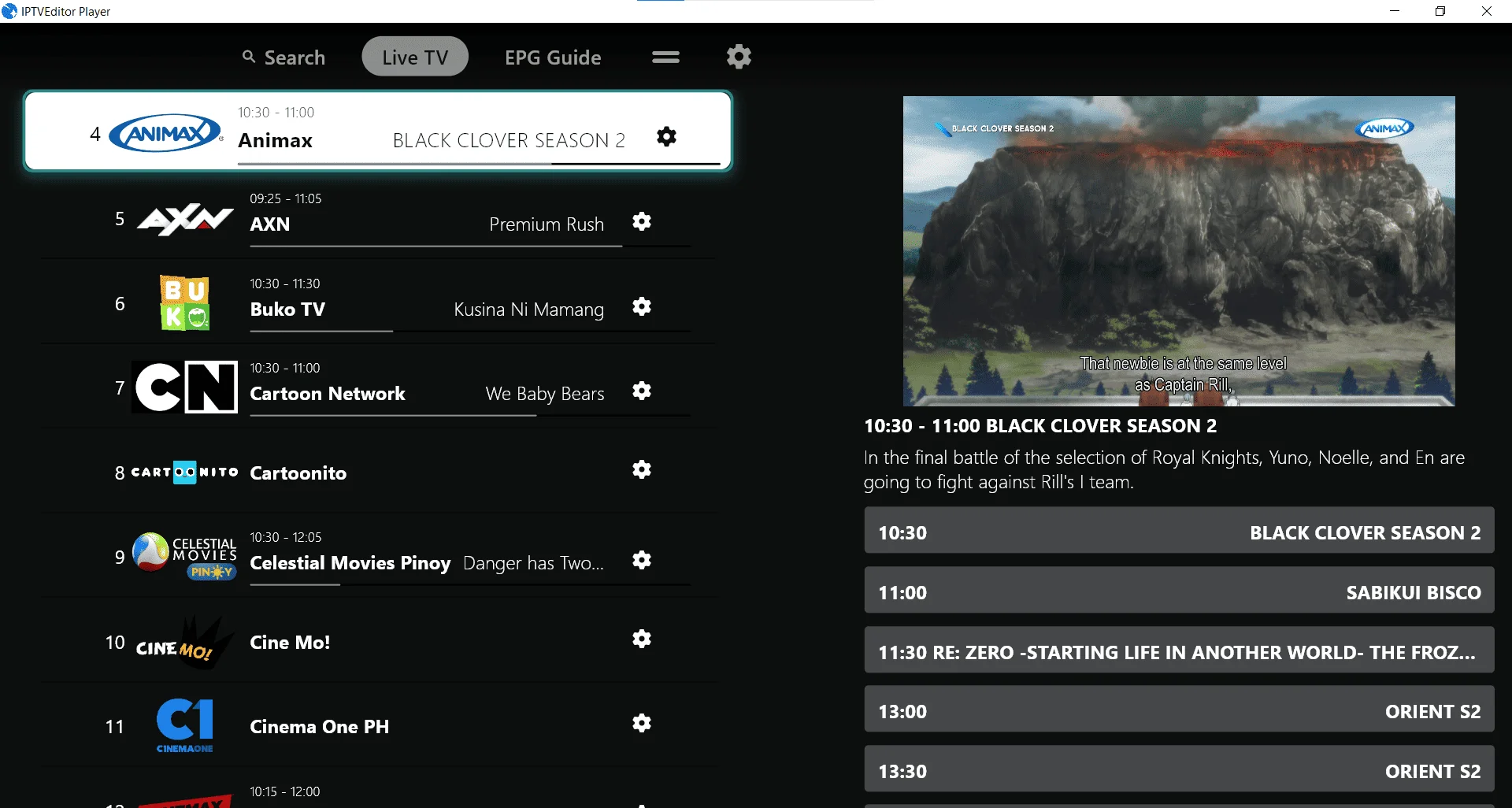This screenshot has width=1512, height=808.
Task: Open the EPG Guide tab
Action: point(553,57)
